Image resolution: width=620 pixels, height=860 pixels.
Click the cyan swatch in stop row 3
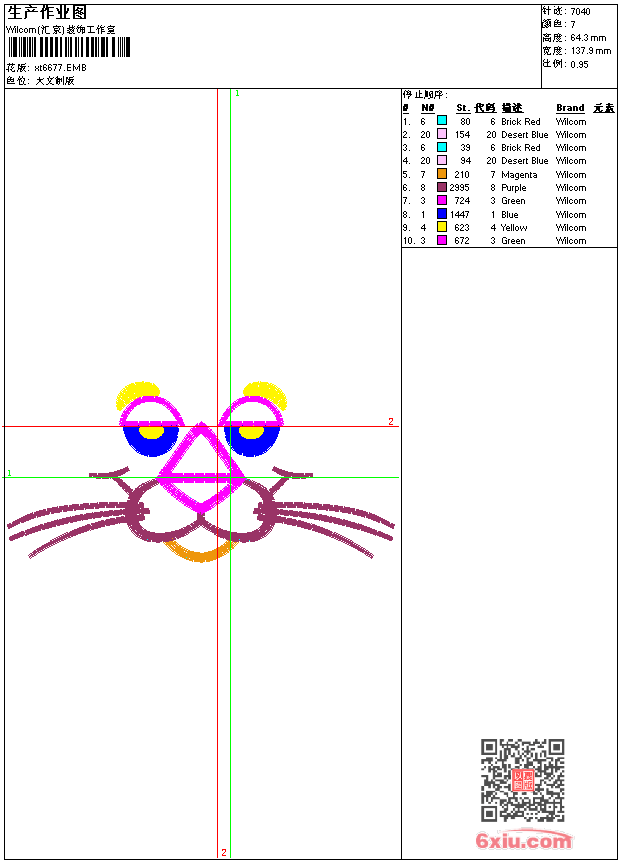tap(442, 147)
